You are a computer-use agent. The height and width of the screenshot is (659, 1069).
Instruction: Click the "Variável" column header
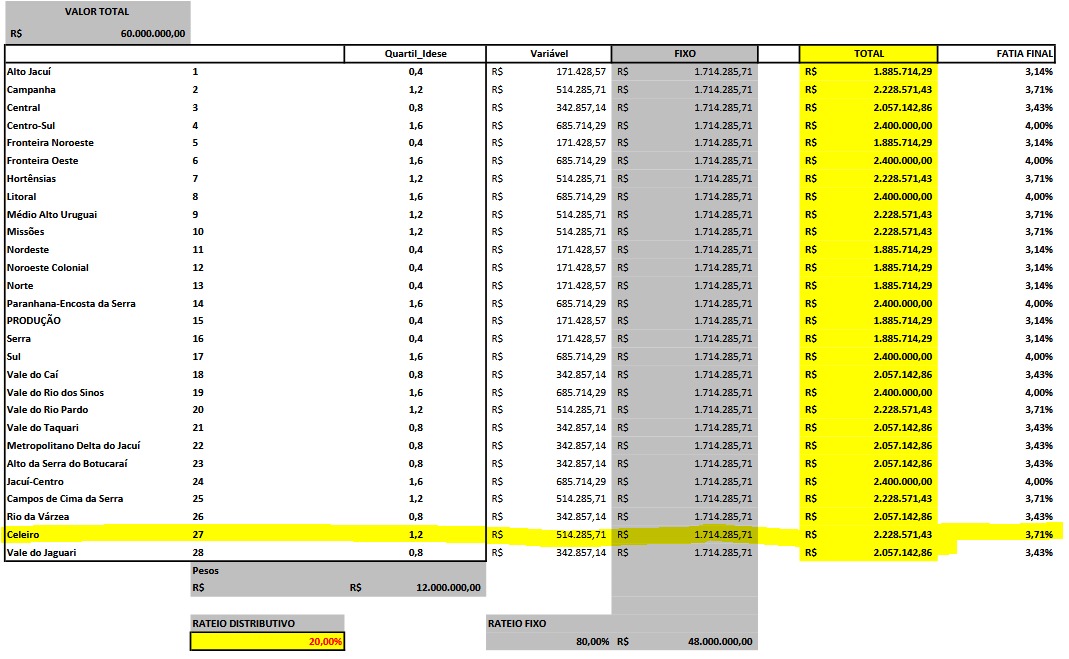pyautogui.click(x=549, y=54)
